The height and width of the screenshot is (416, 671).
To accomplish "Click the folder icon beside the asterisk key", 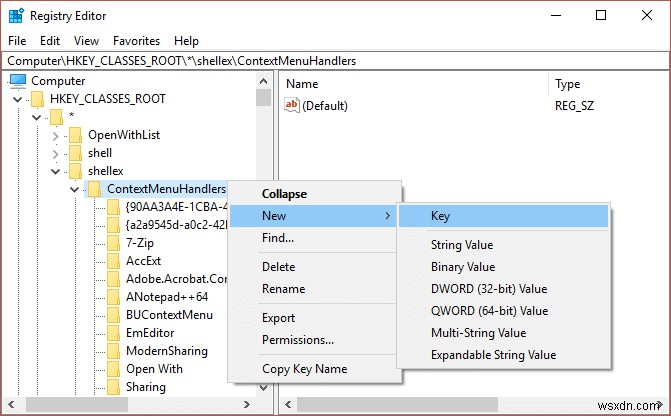I will pyautogui.click(x=56, y=117).
